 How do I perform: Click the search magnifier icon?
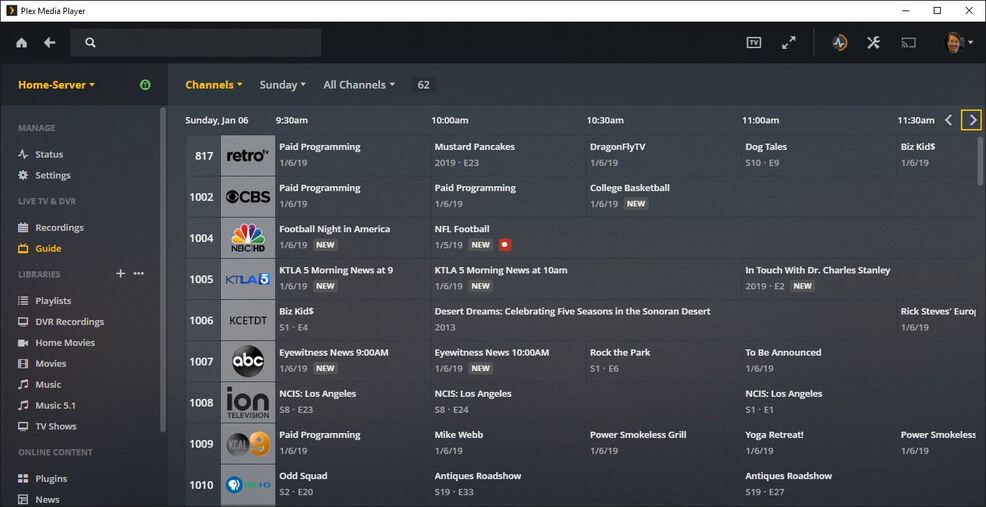click(x=90, y=43)
